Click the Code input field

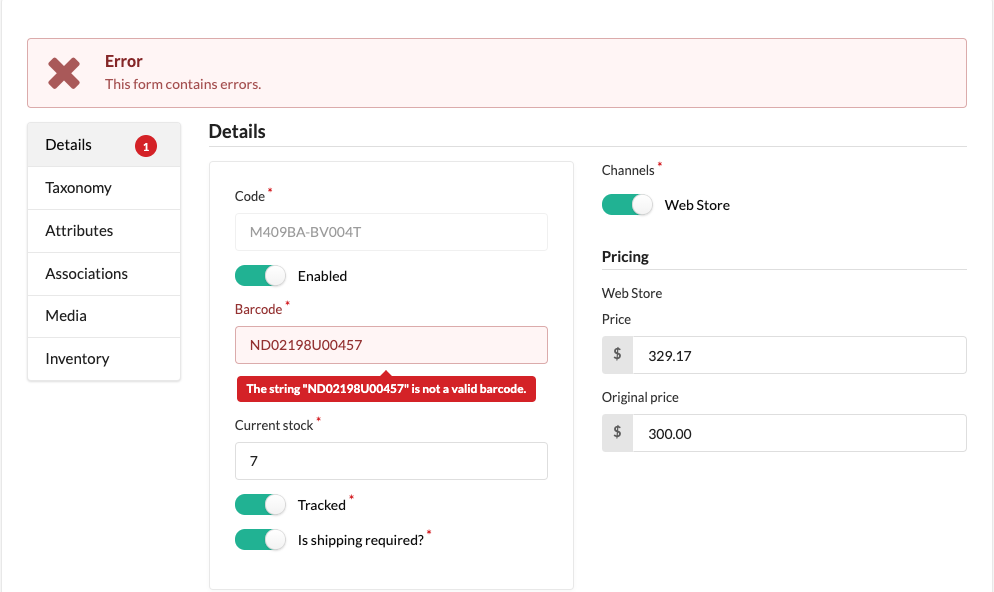tap(391, 232)
